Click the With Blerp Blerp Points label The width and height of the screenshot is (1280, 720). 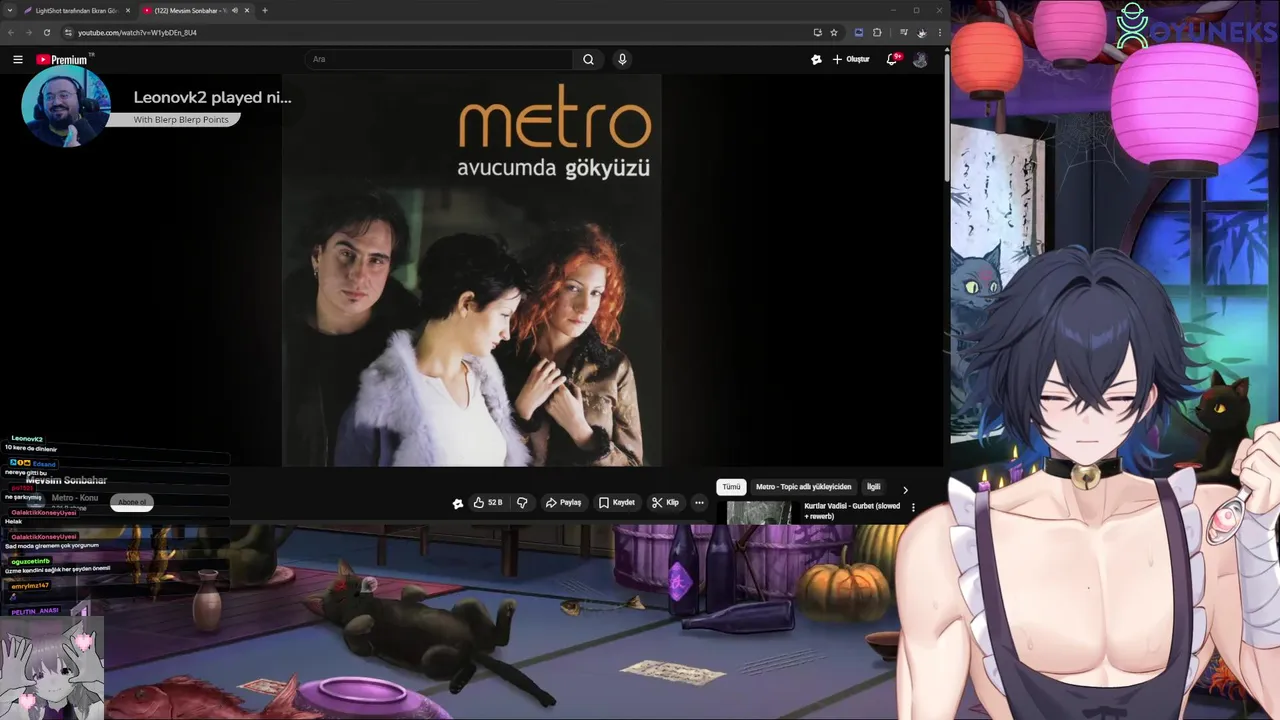(x=181, y=120)
